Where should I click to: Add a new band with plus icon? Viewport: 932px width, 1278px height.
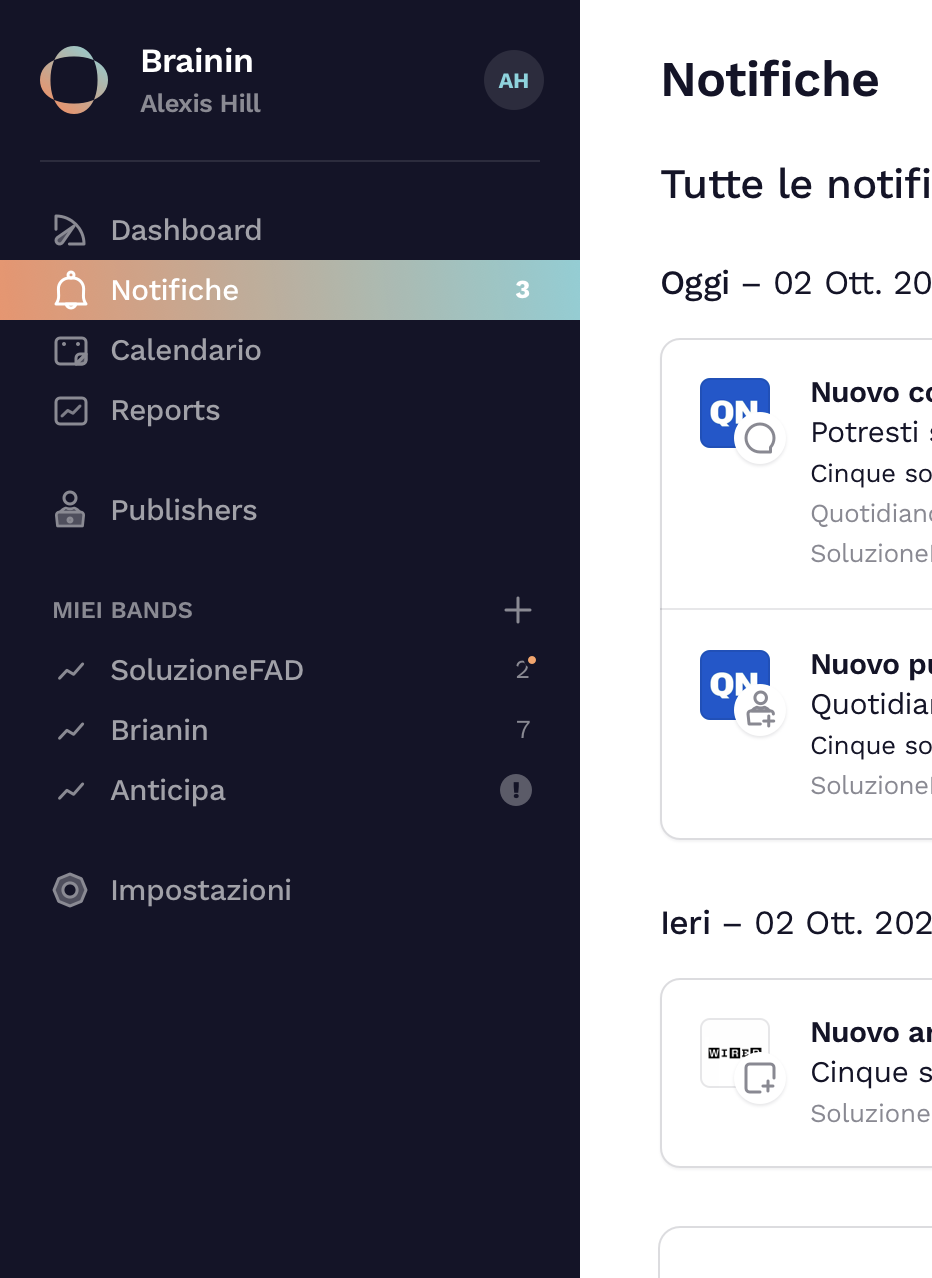517,610
